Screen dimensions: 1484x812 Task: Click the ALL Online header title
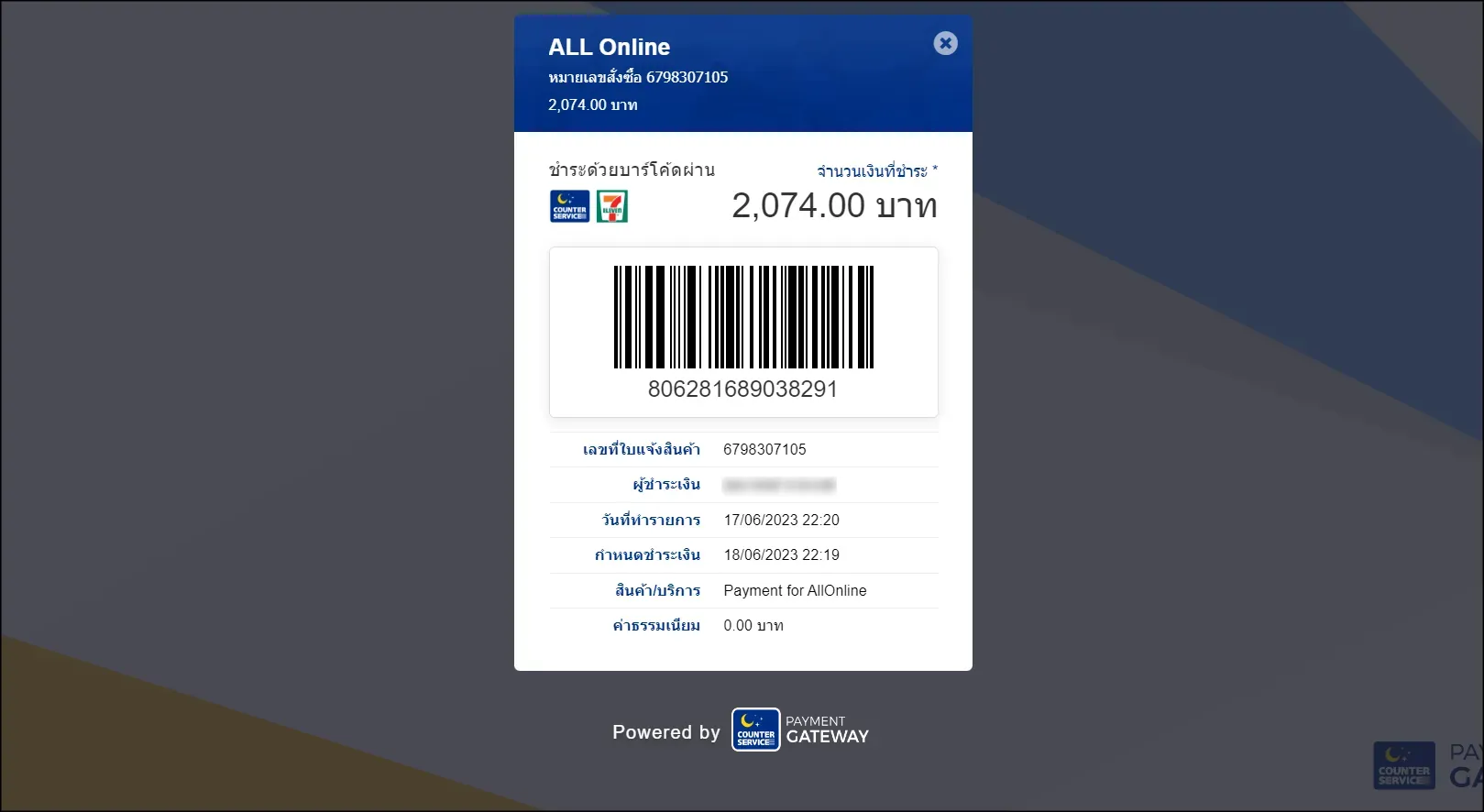609,47
